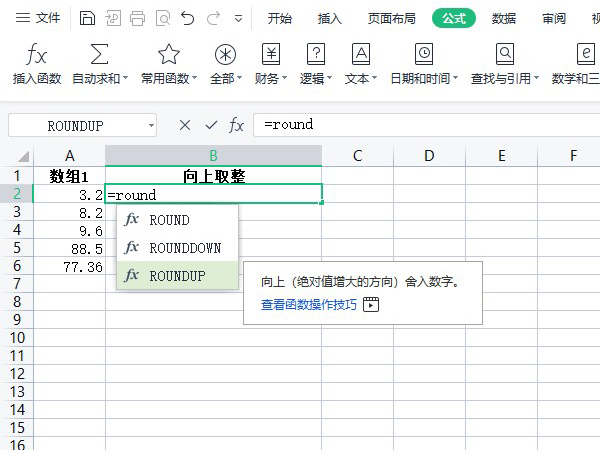Choose ROUND from the function suggestions
Viewport: 600px width, 450px height.
pyautogui.click(x=169, y=220)
